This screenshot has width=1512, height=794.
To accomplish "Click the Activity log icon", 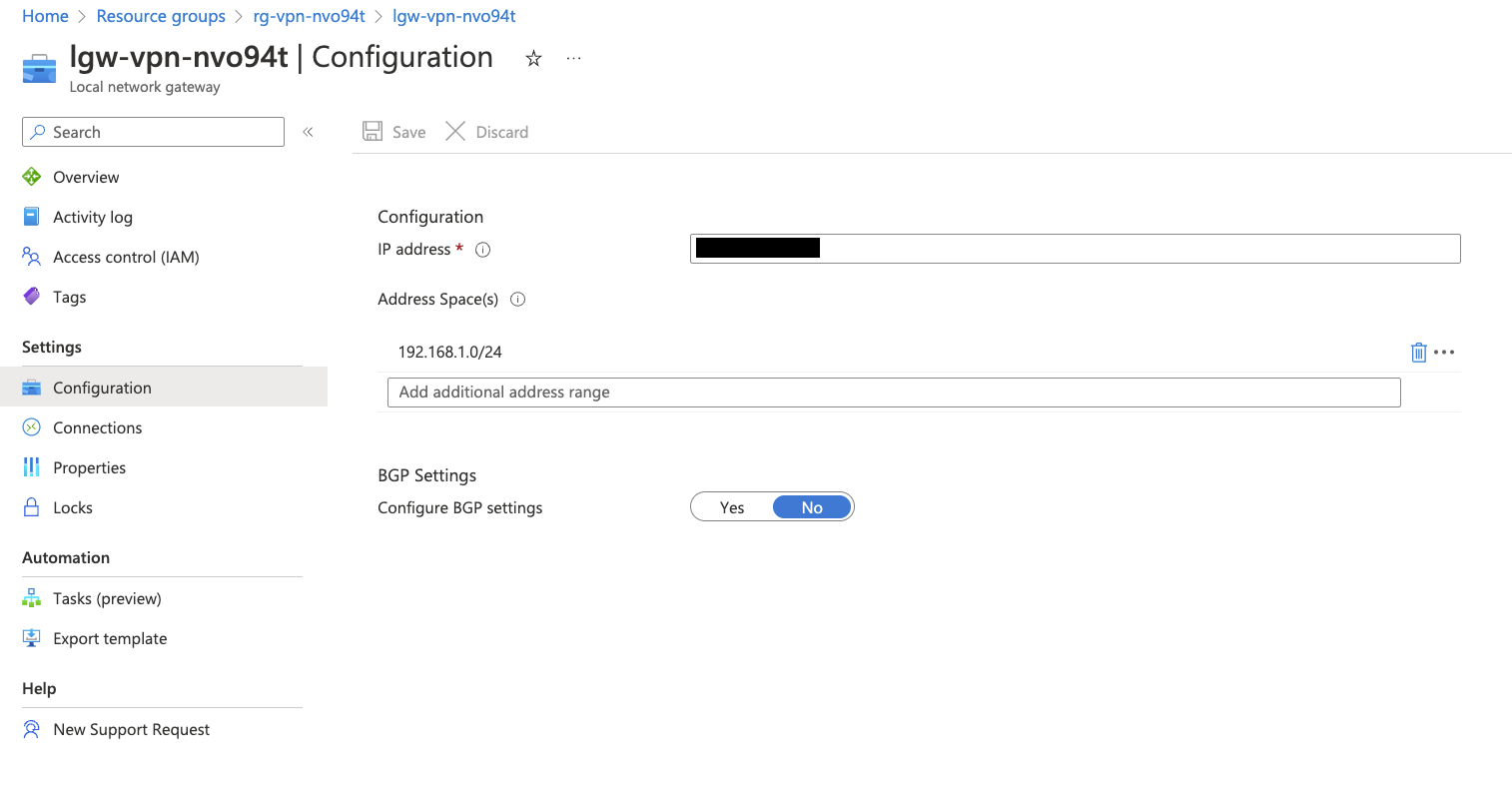I will [x=32, y=217].
